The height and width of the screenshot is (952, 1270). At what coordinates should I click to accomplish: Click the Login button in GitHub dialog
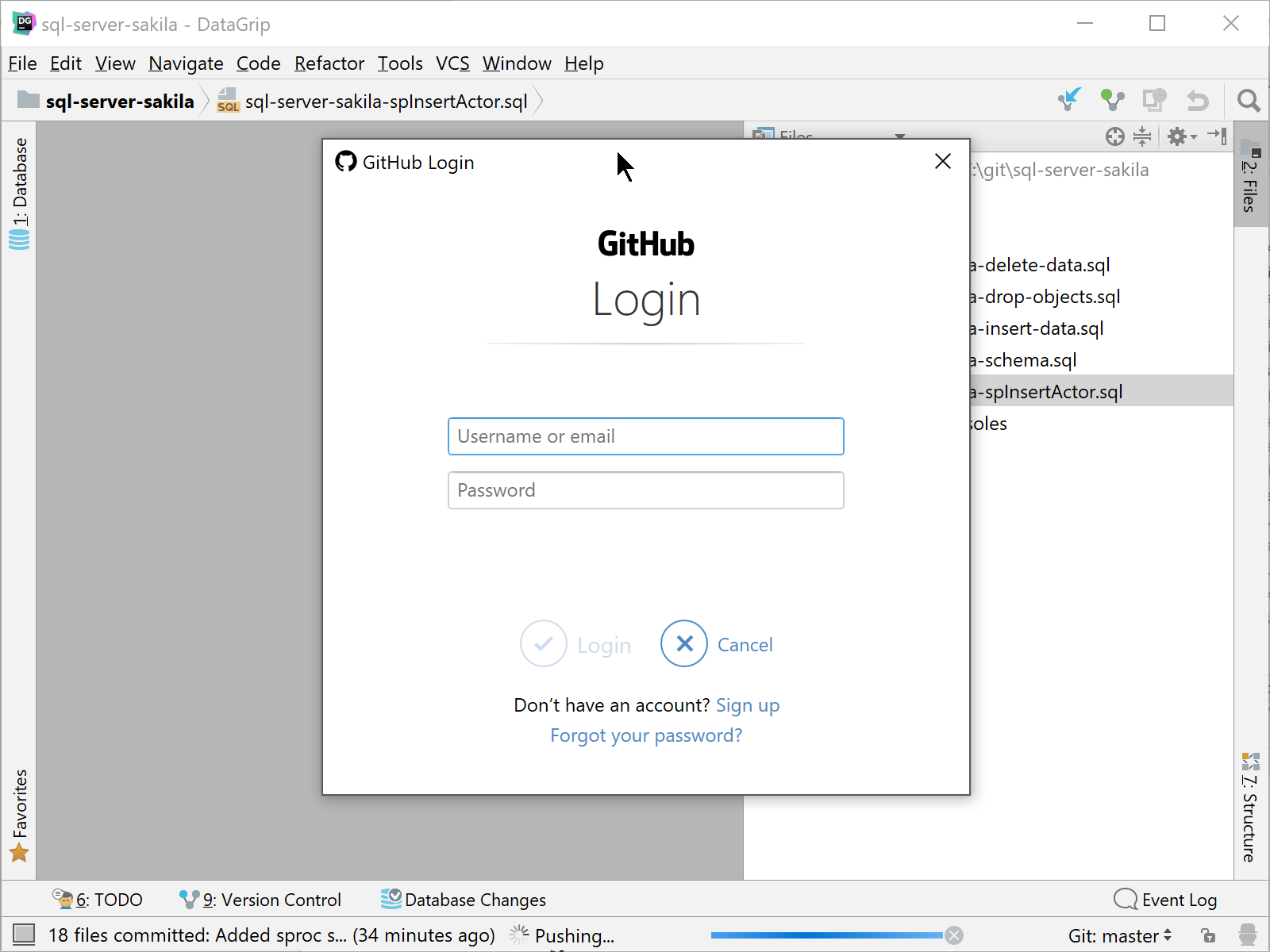576,644
